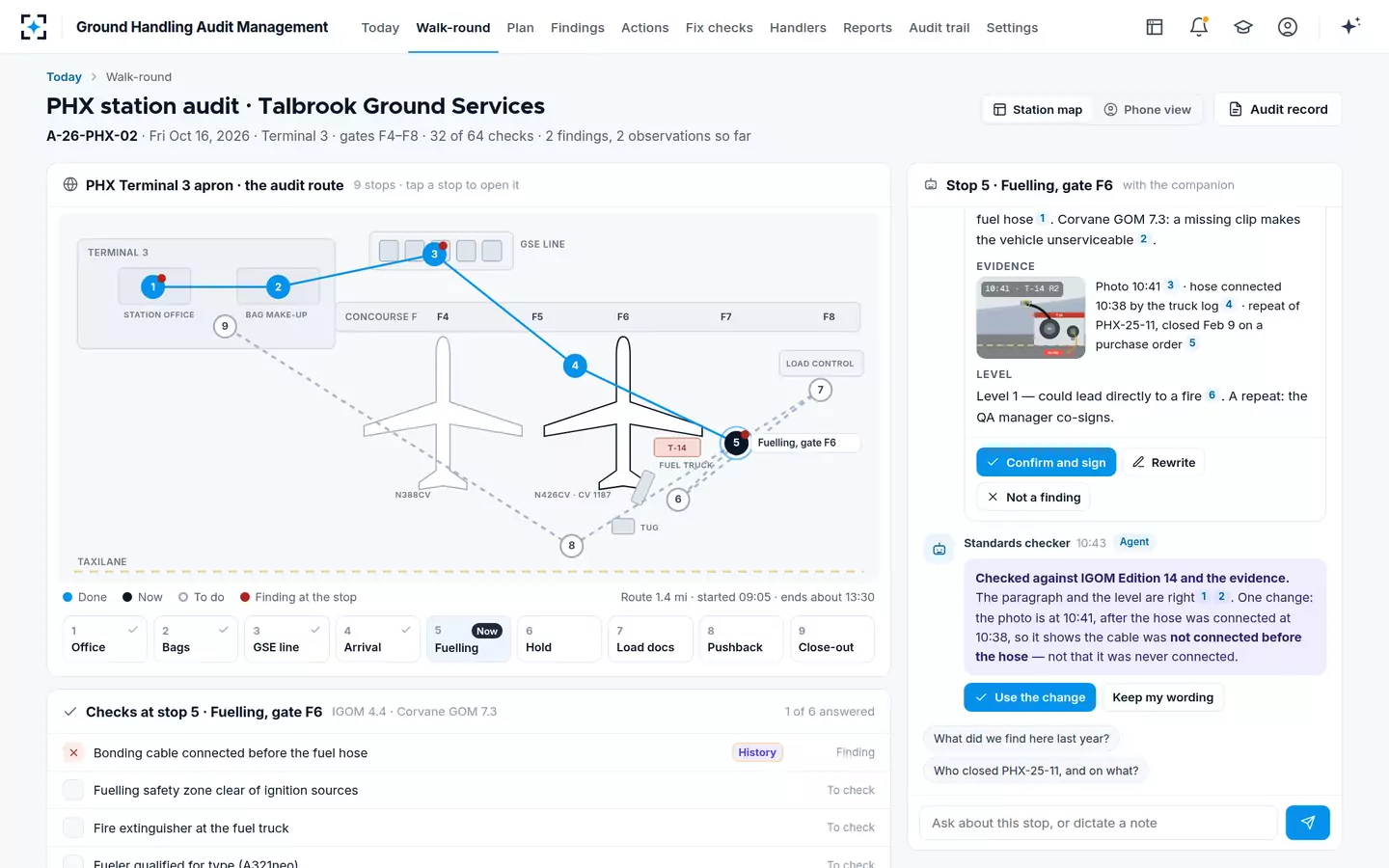Switch to Station map view
The image size is (1389, 868).
(1038, 110)
